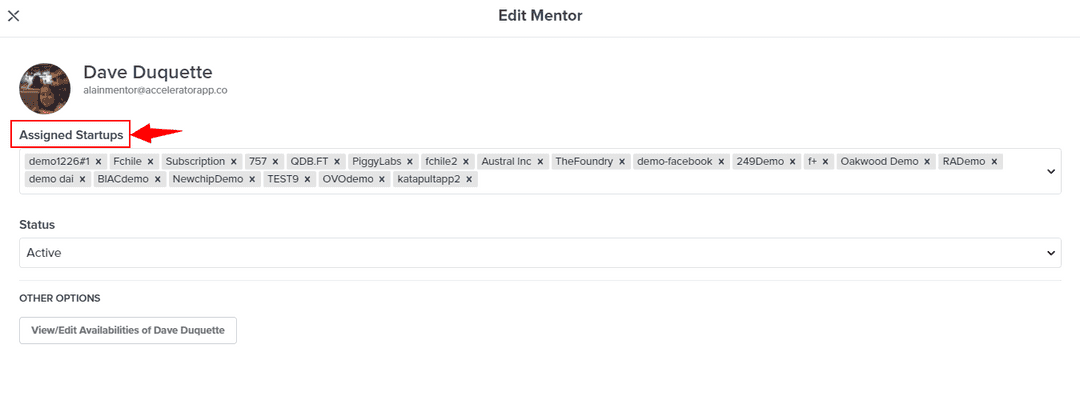Remove the Fchile startup tag
This screenshot has width=1080, height=400.
[x=151, y=161]
